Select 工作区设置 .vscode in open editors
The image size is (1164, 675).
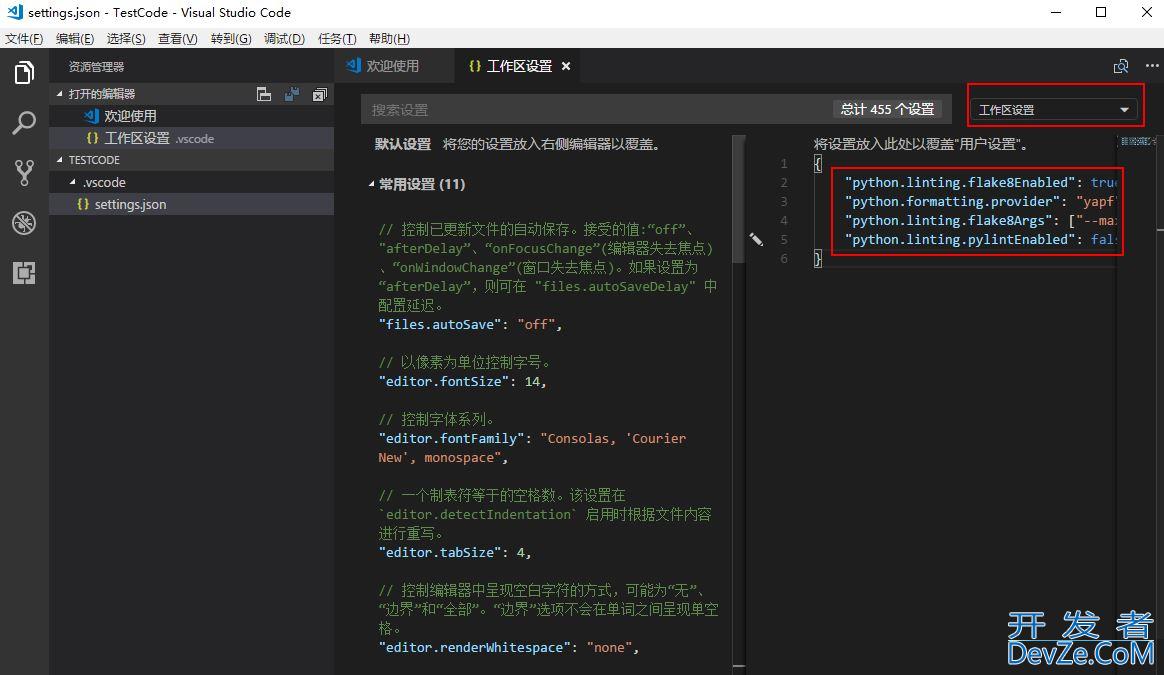(x=192, y=138)
